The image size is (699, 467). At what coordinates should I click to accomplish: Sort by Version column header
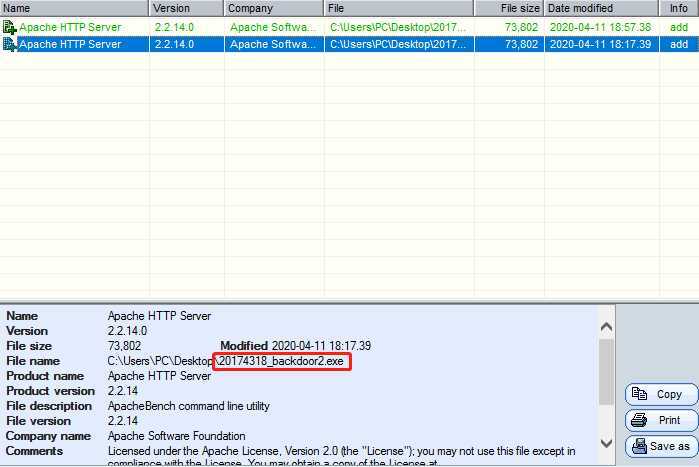186,8
